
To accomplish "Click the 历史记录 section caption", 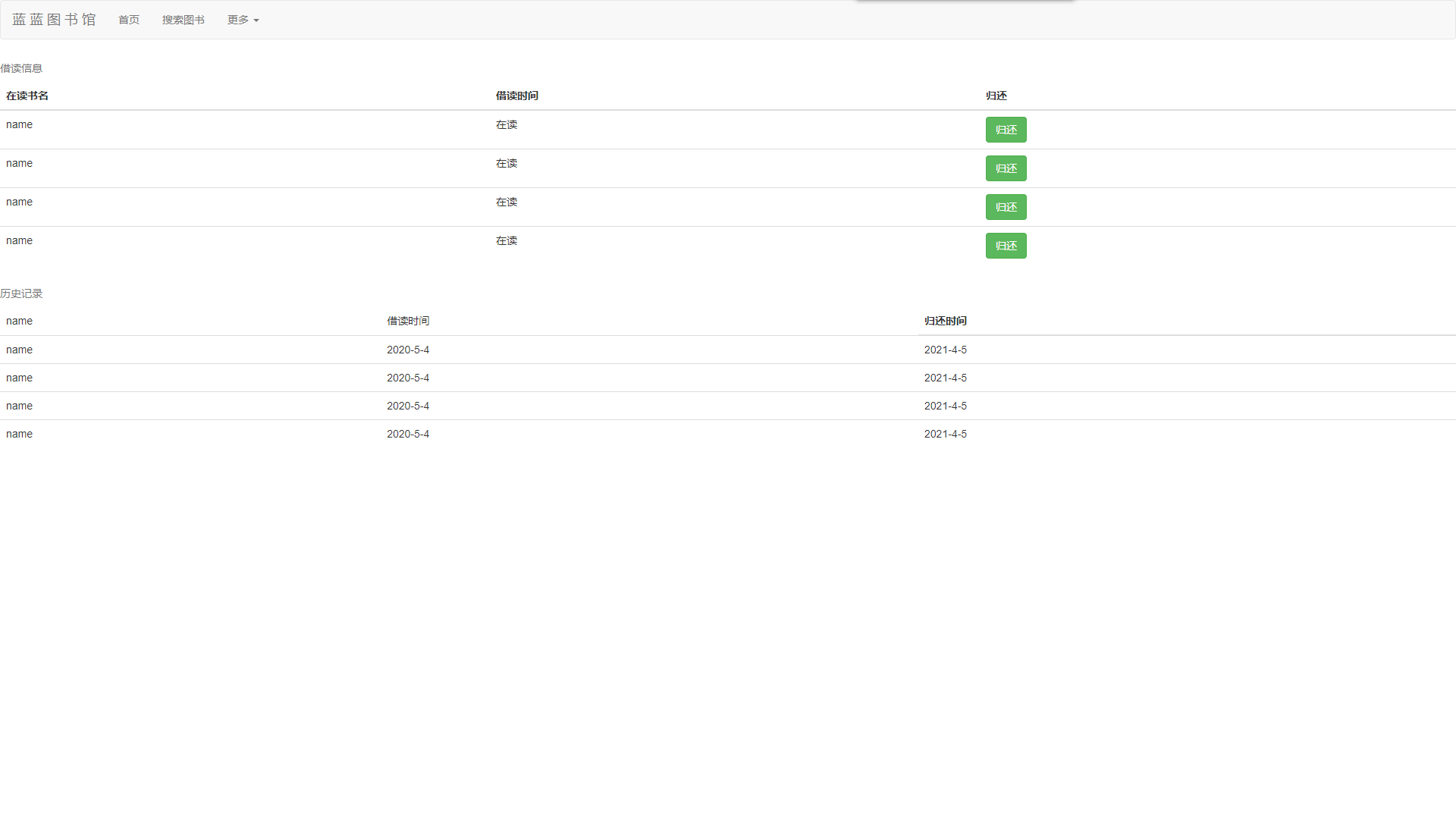I will click(x=21, y=293).
